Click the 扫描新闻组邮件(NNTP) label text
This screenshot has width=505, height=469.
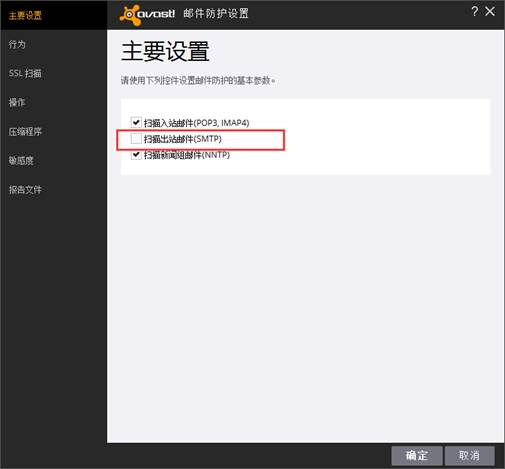[x=187, y=155]
